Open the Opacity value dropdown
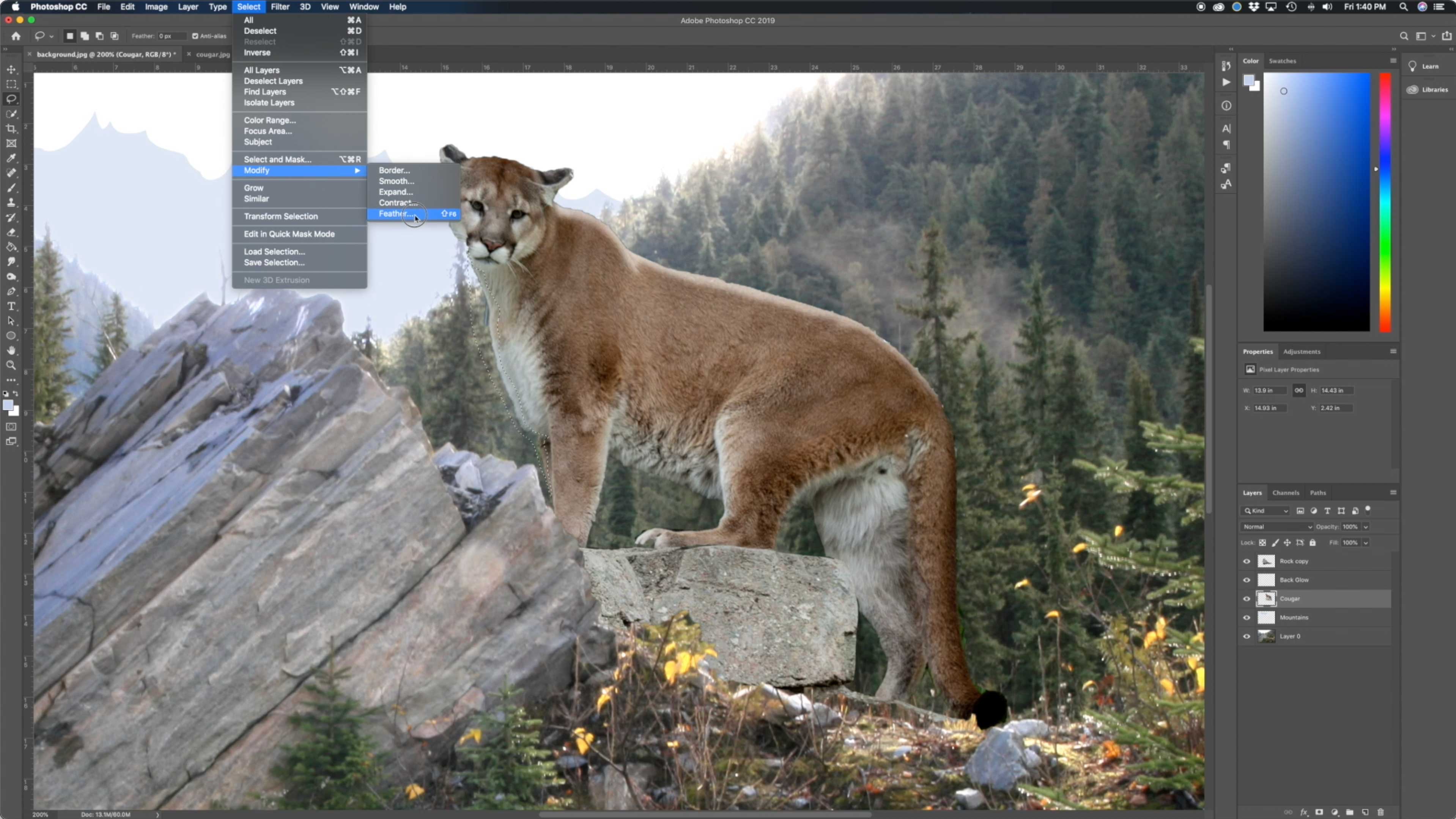The image size is (1456, 819). click(x=1366, y=527)
